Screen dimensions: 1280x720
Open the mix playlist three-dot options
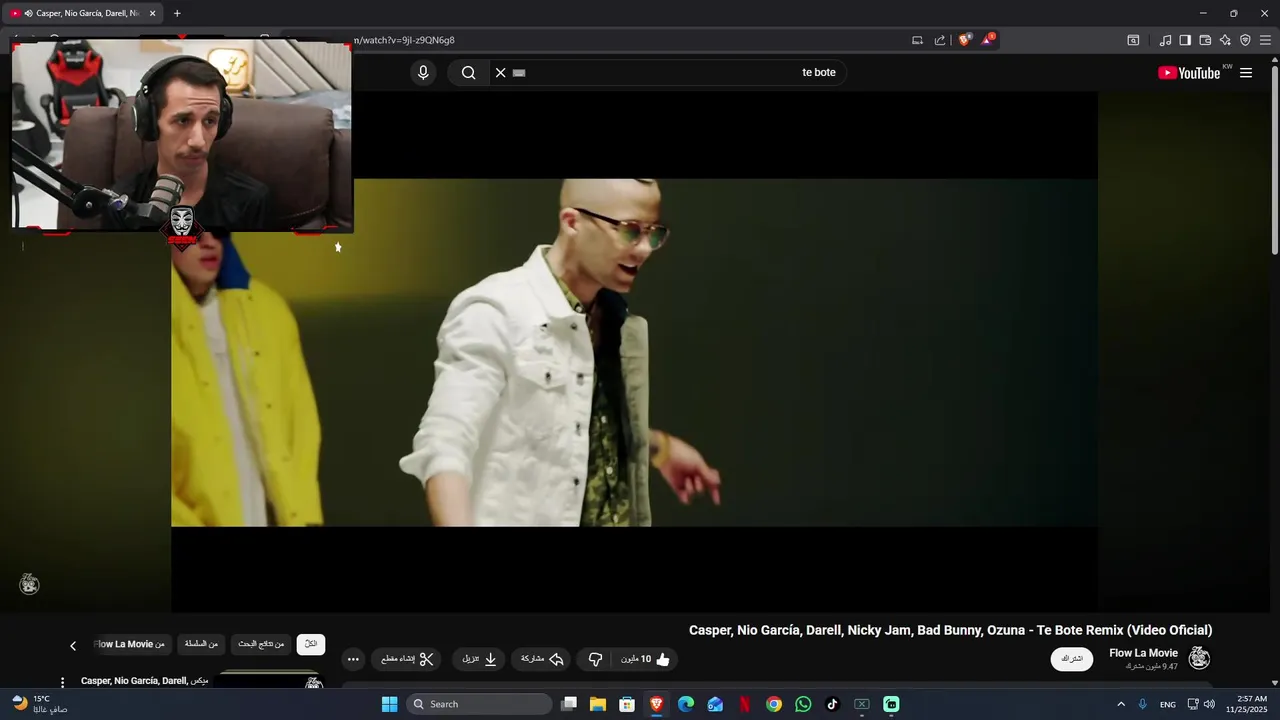[62, 682]
